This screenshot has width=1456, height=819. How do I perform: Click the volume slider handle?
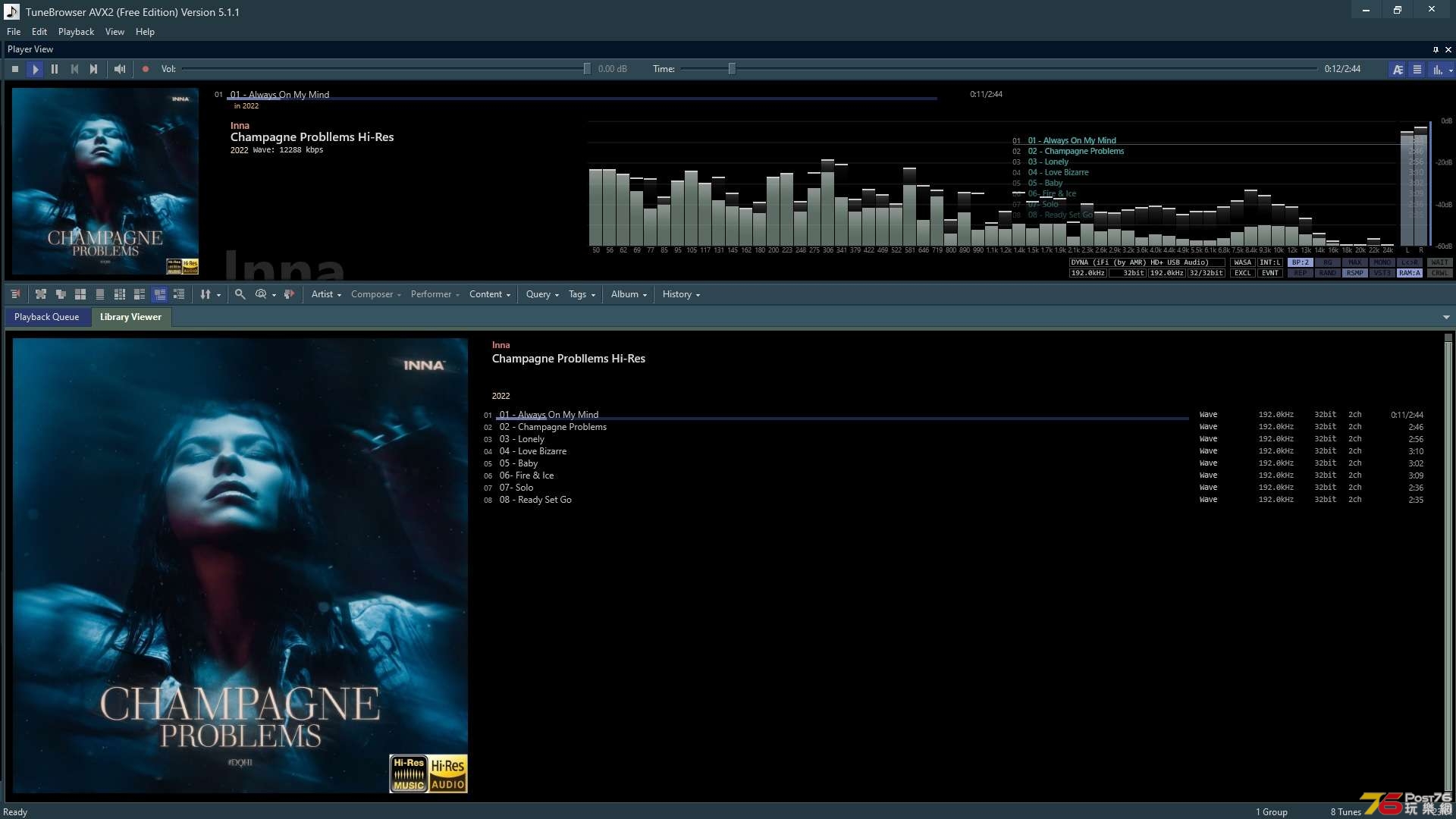(587, 69)
